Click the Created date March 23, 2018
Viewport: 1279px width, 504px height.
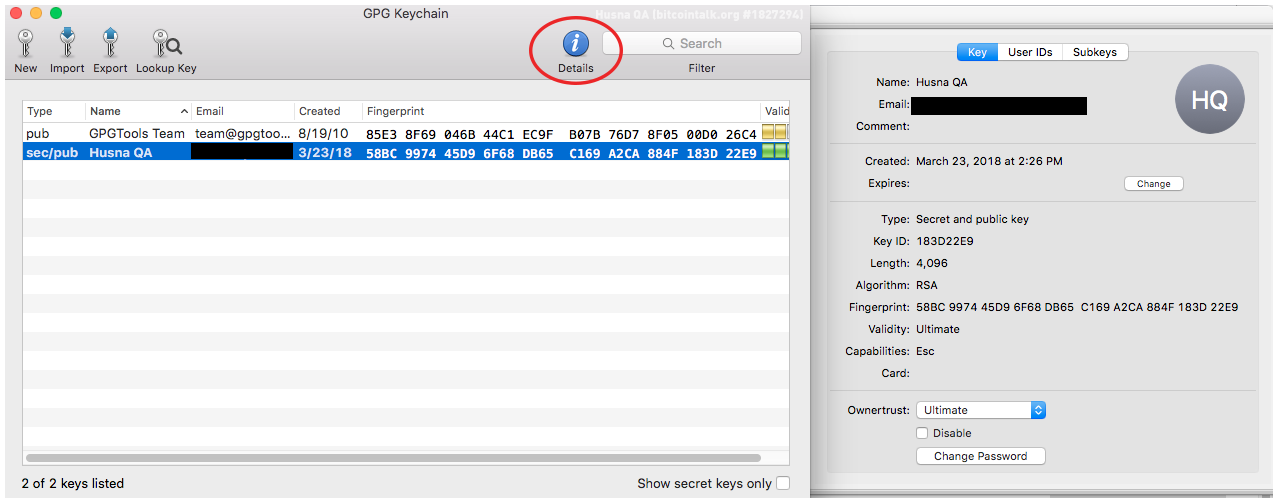989,161
